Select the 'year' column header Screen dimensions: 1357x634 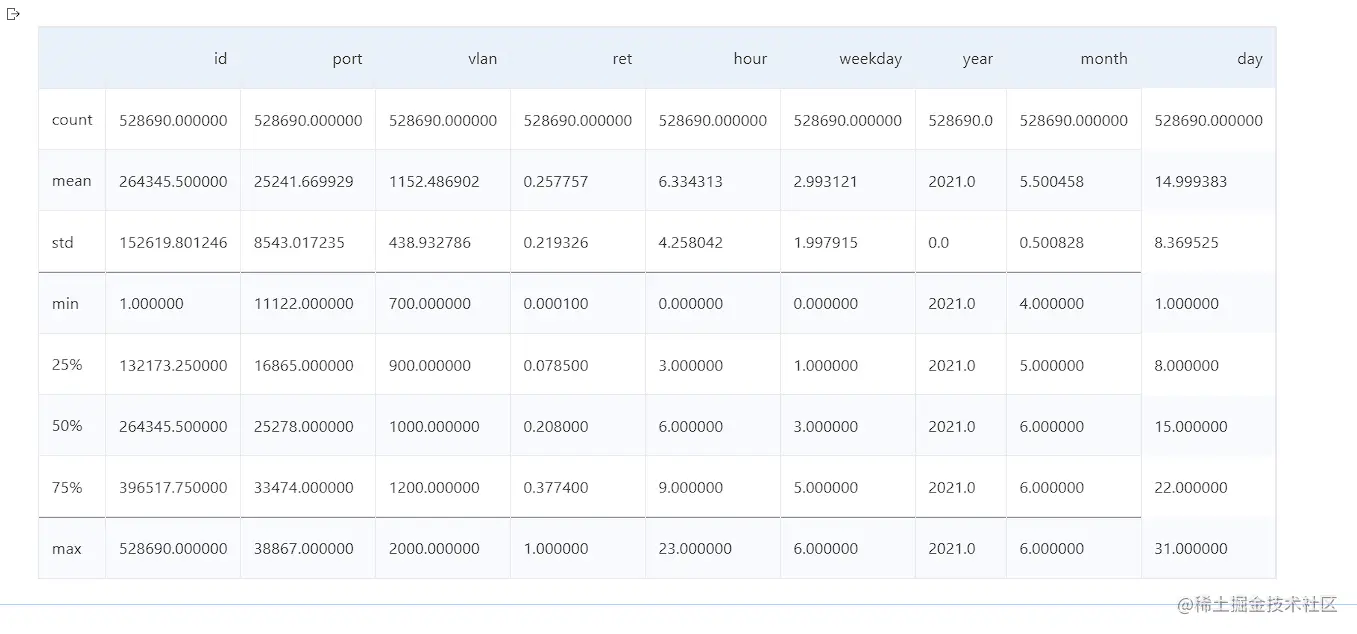click(x=978, y=59)
